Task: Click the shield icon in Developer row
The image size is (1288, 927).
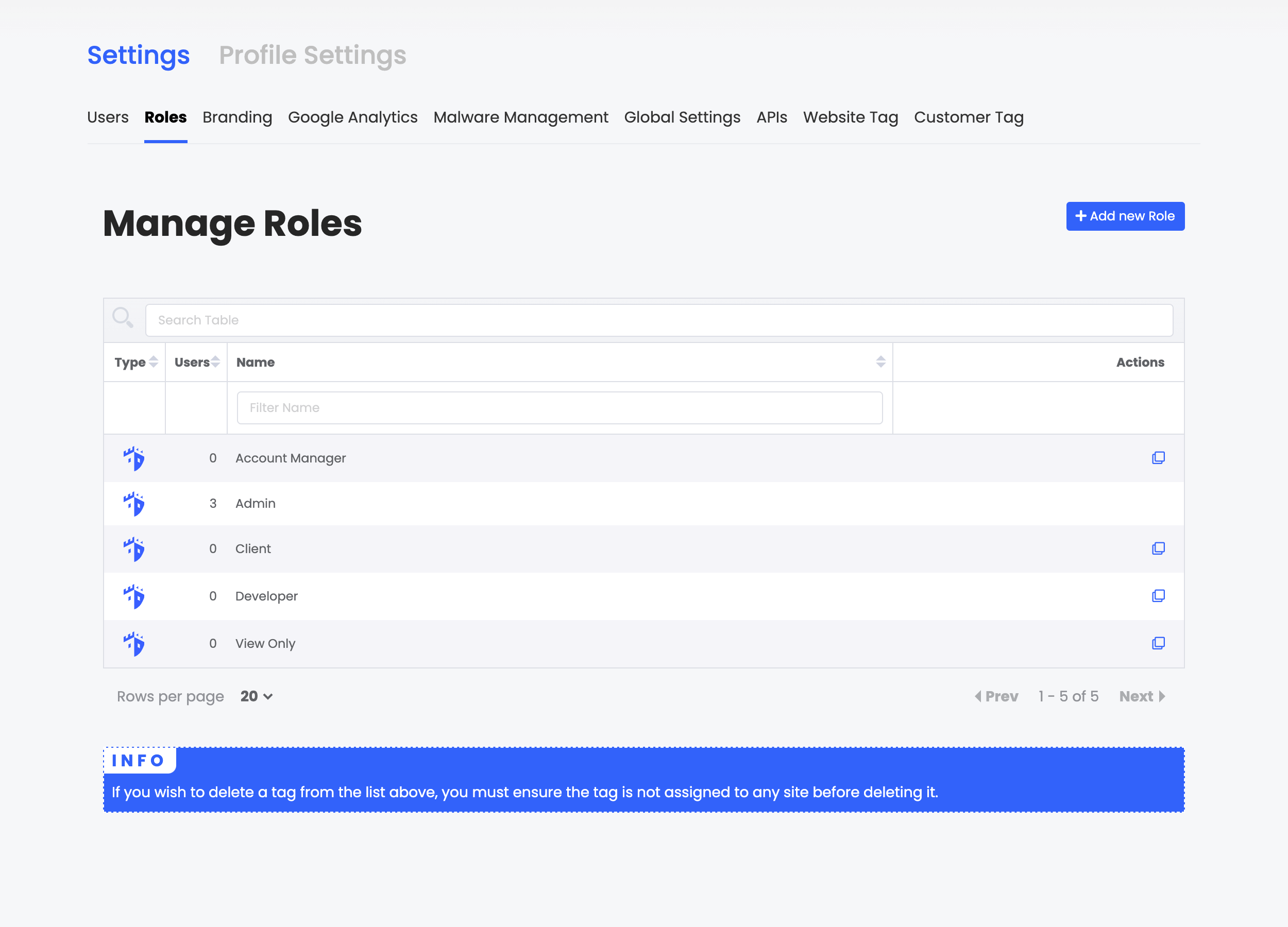Action: coord(134,596)
